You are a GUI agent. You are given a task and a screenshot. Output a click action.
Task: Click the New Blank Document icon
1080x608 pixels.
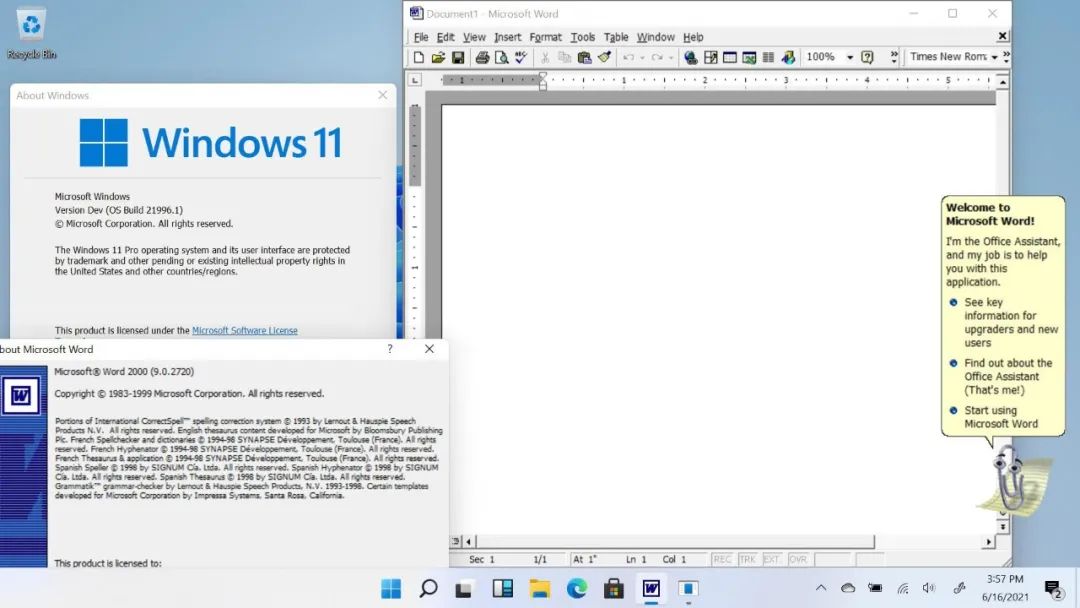click(x=419, y=58)
